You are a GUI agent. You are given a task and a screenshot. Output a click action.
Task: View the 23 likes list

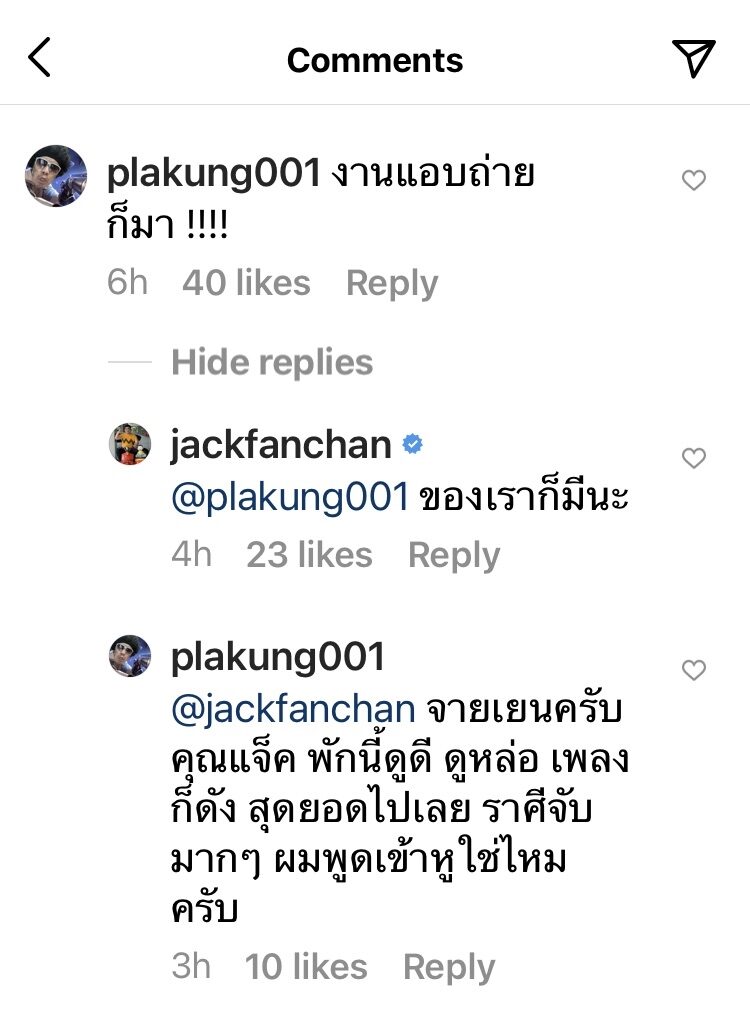coord(309,555)
